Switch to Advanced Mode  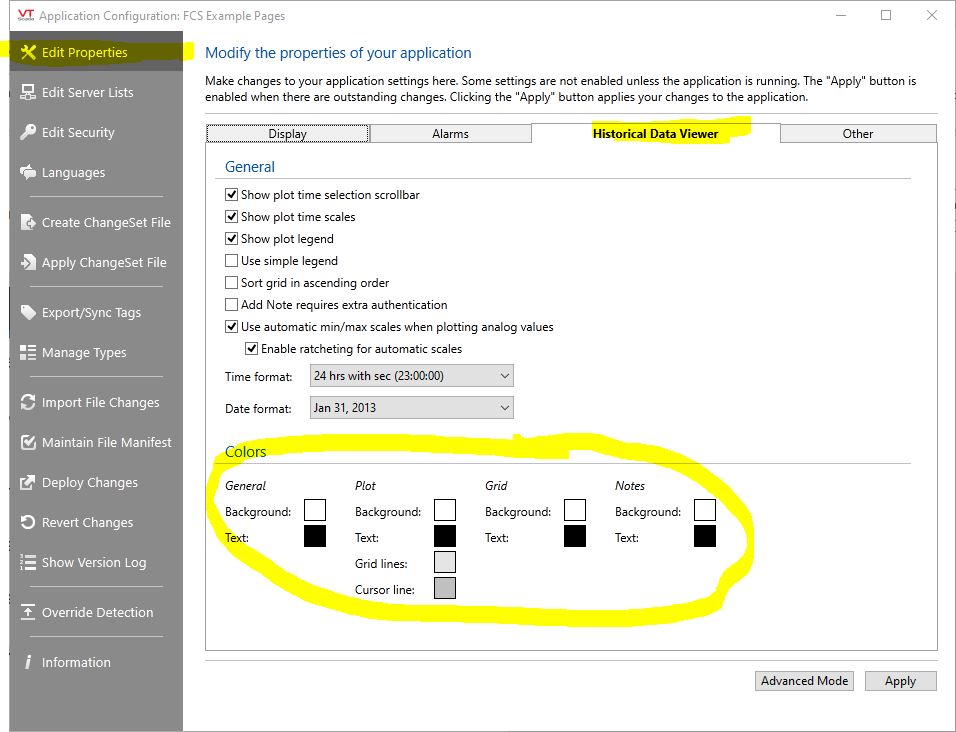(804, 681)
